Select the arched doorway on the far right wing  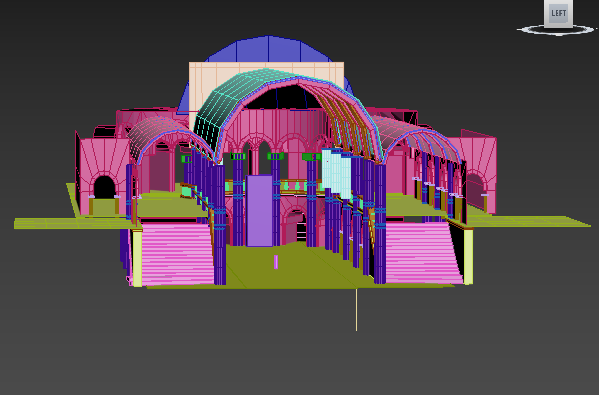pyautogui.click(x=475, y=190)
